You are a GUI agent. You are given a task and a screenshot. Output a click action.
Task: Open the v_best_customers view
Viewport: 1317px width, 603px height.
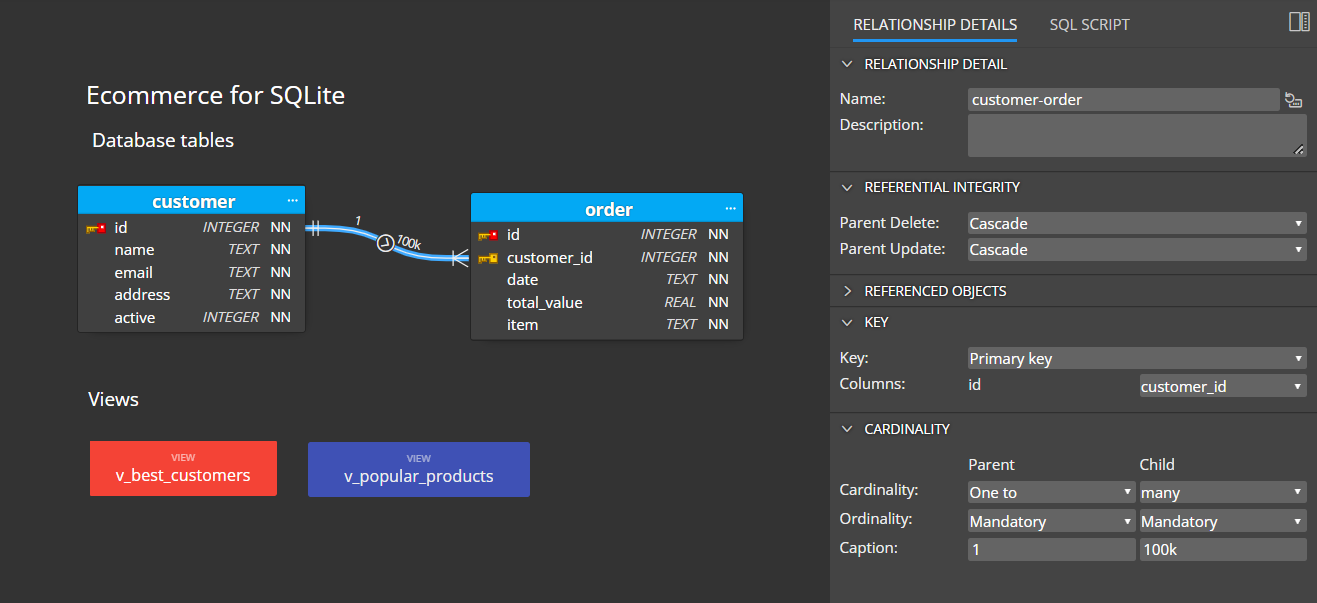click(x=183, y=469)
